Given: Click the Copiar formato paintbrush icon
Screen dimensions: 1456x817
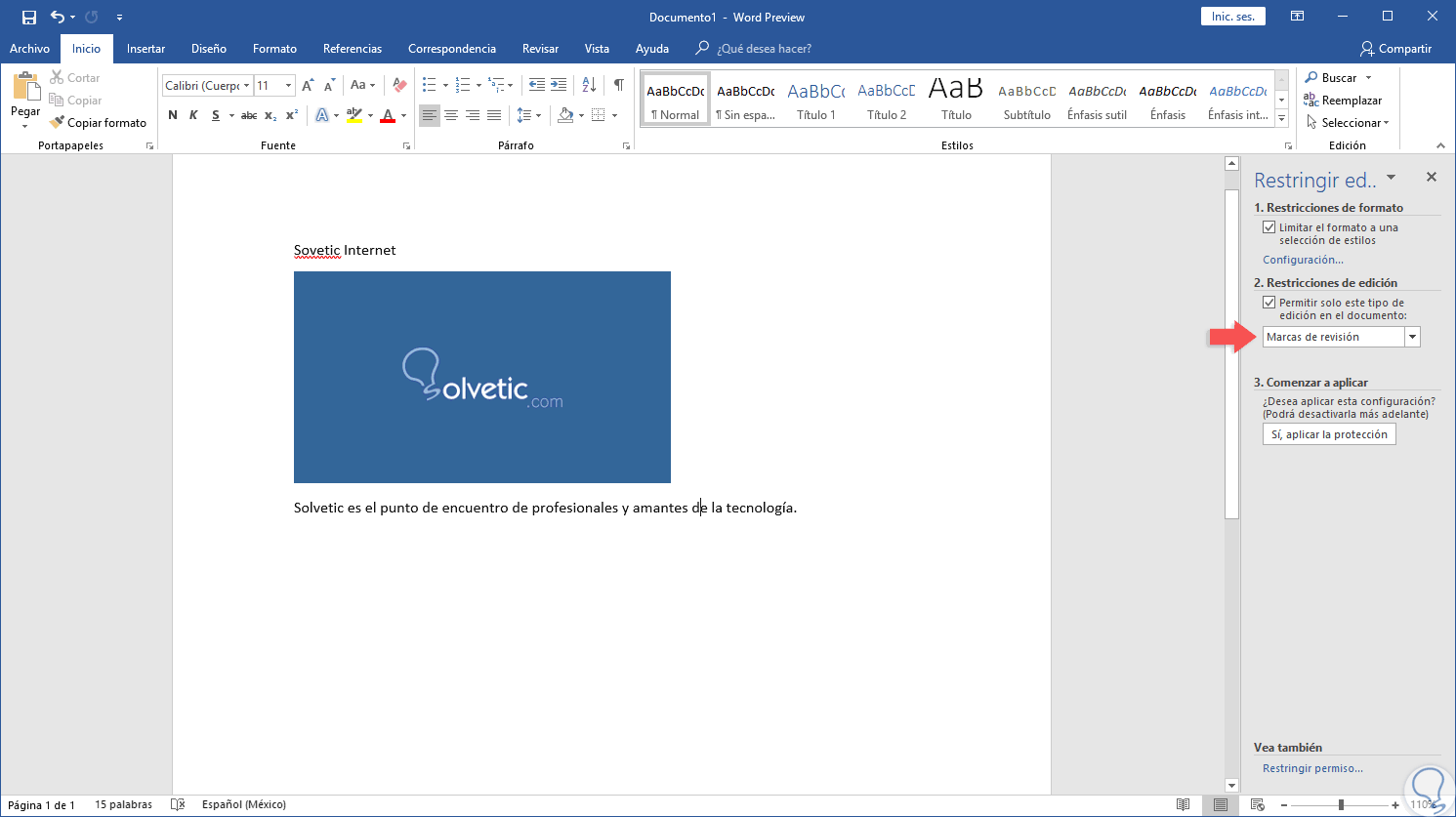Looking at the screenshot, I should pyautogui.click(x=57, y=122).
